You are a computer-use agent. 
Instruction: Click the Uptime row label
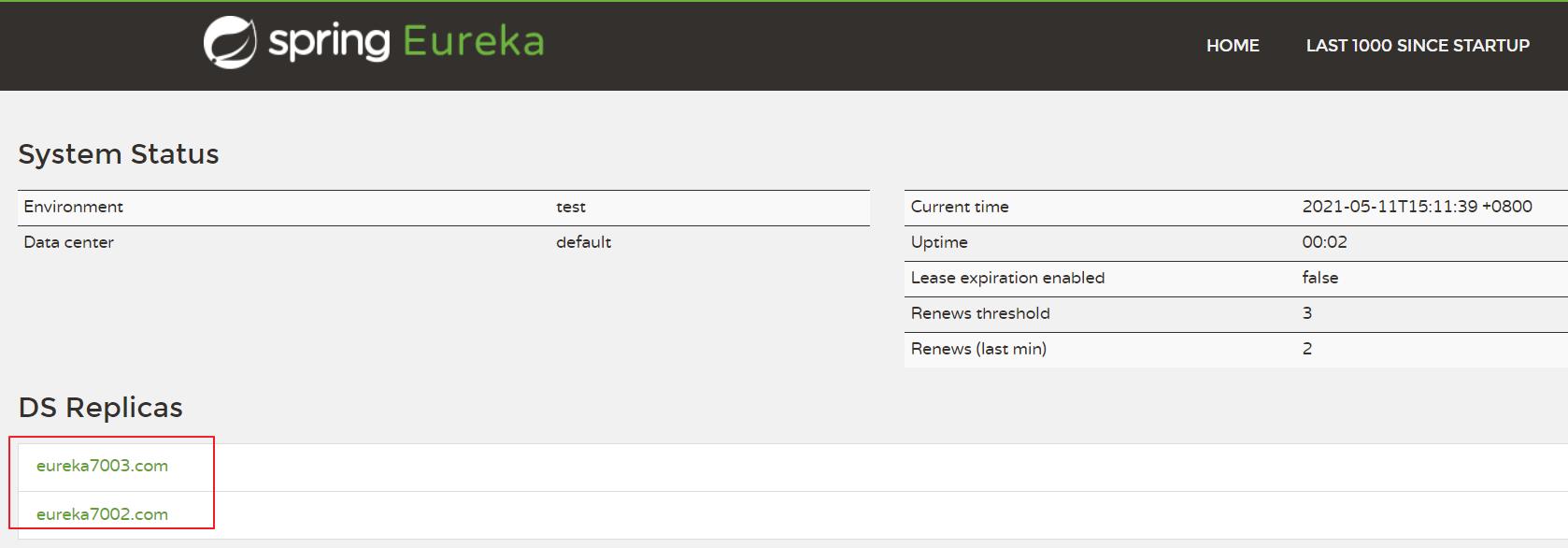click(939, 242)
